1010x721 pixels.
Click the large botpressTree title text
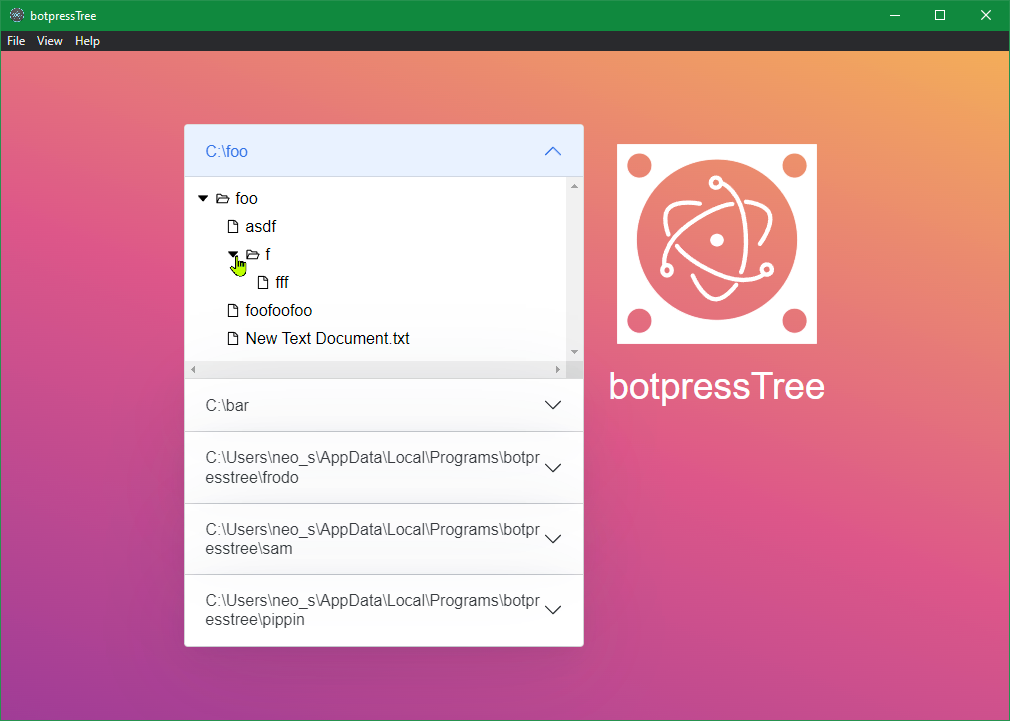tap(717, 386)
